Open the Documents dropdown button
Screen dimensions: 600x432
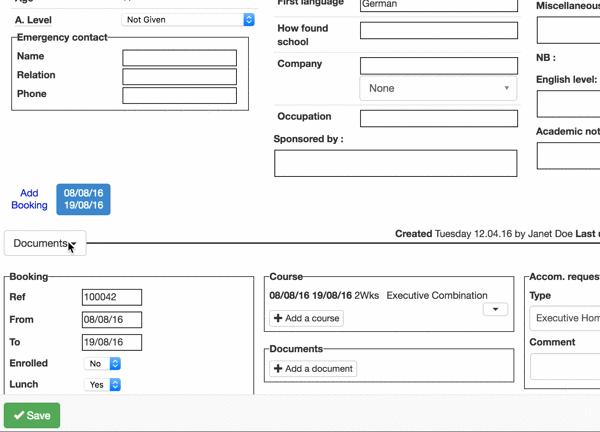pos(45,243)
